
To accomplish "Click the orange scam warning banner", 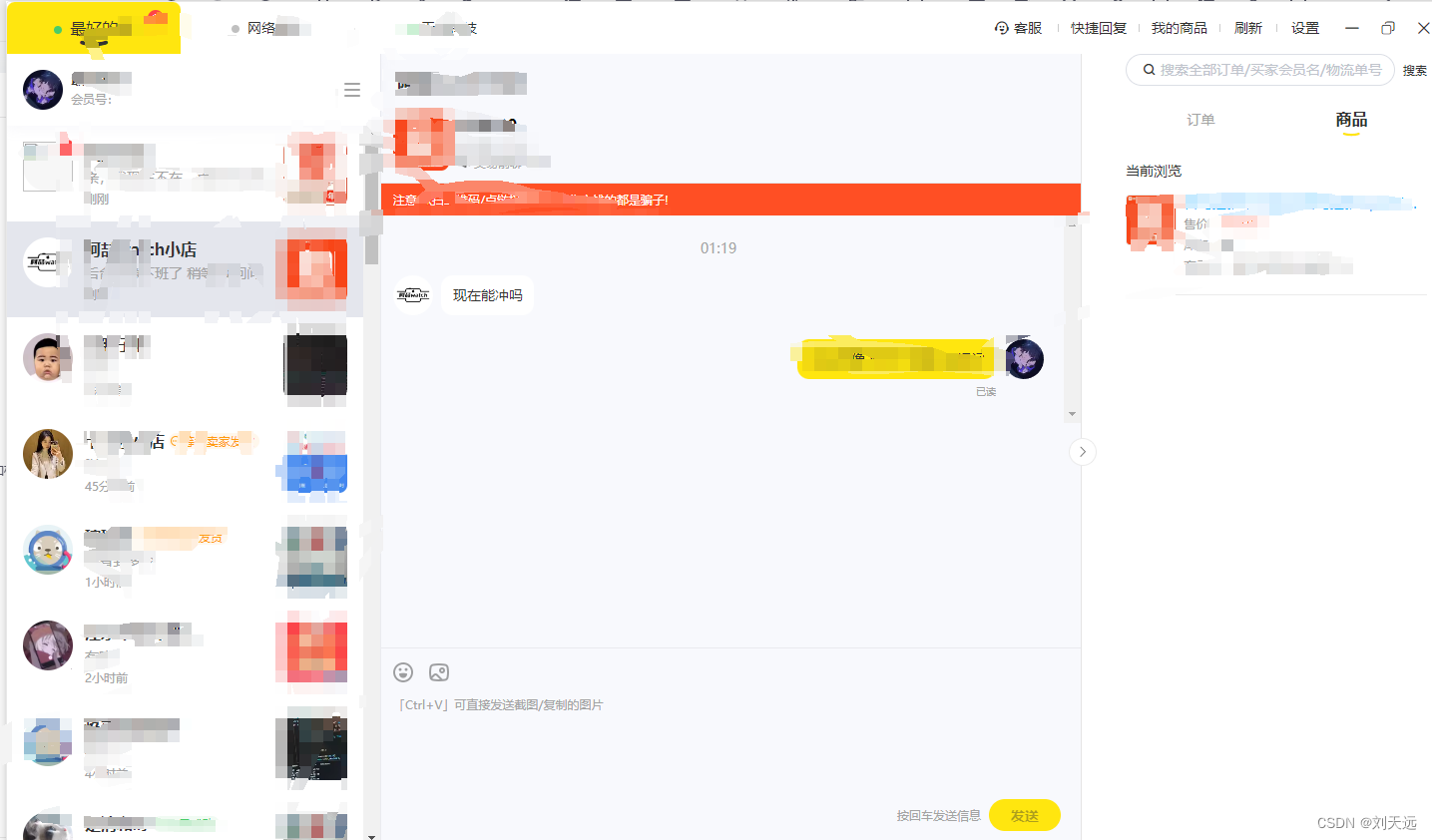I will click(730, 200).
